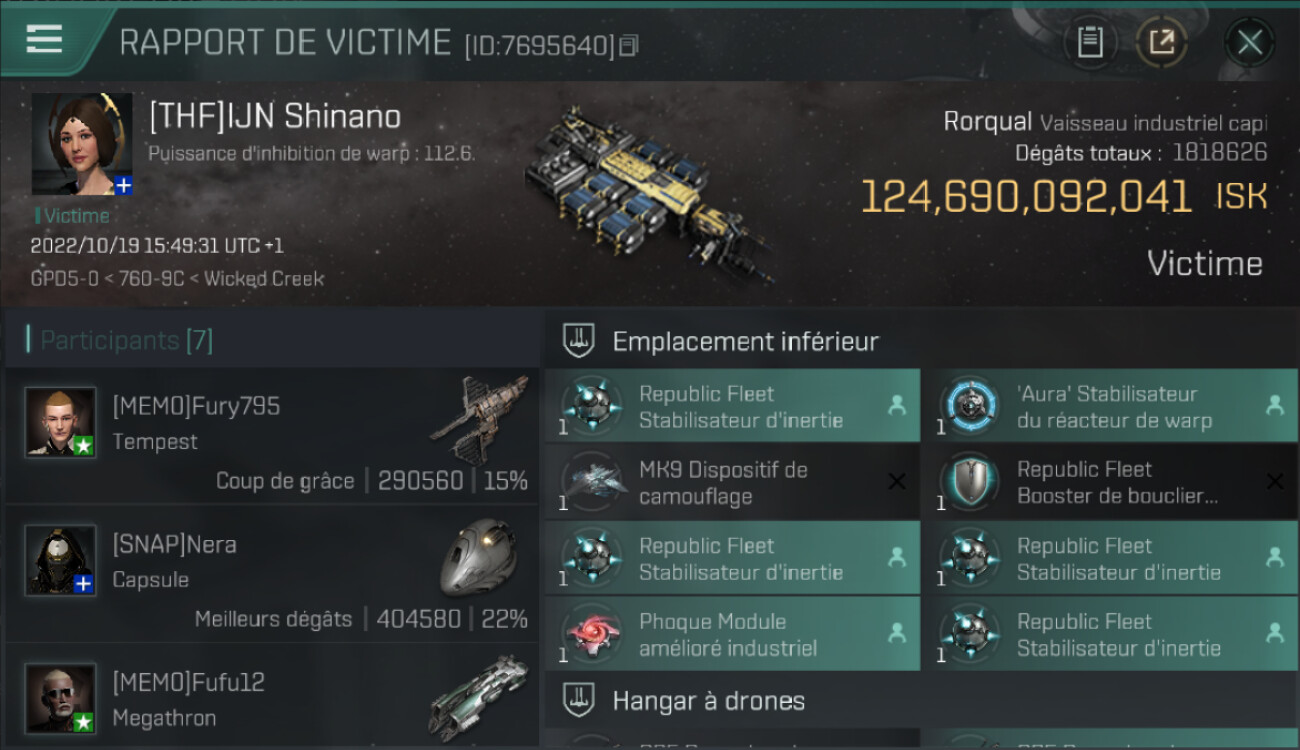Open the Participants [7] list header
The height and width of the screenshot is (750, 1300).
[126, 340]
